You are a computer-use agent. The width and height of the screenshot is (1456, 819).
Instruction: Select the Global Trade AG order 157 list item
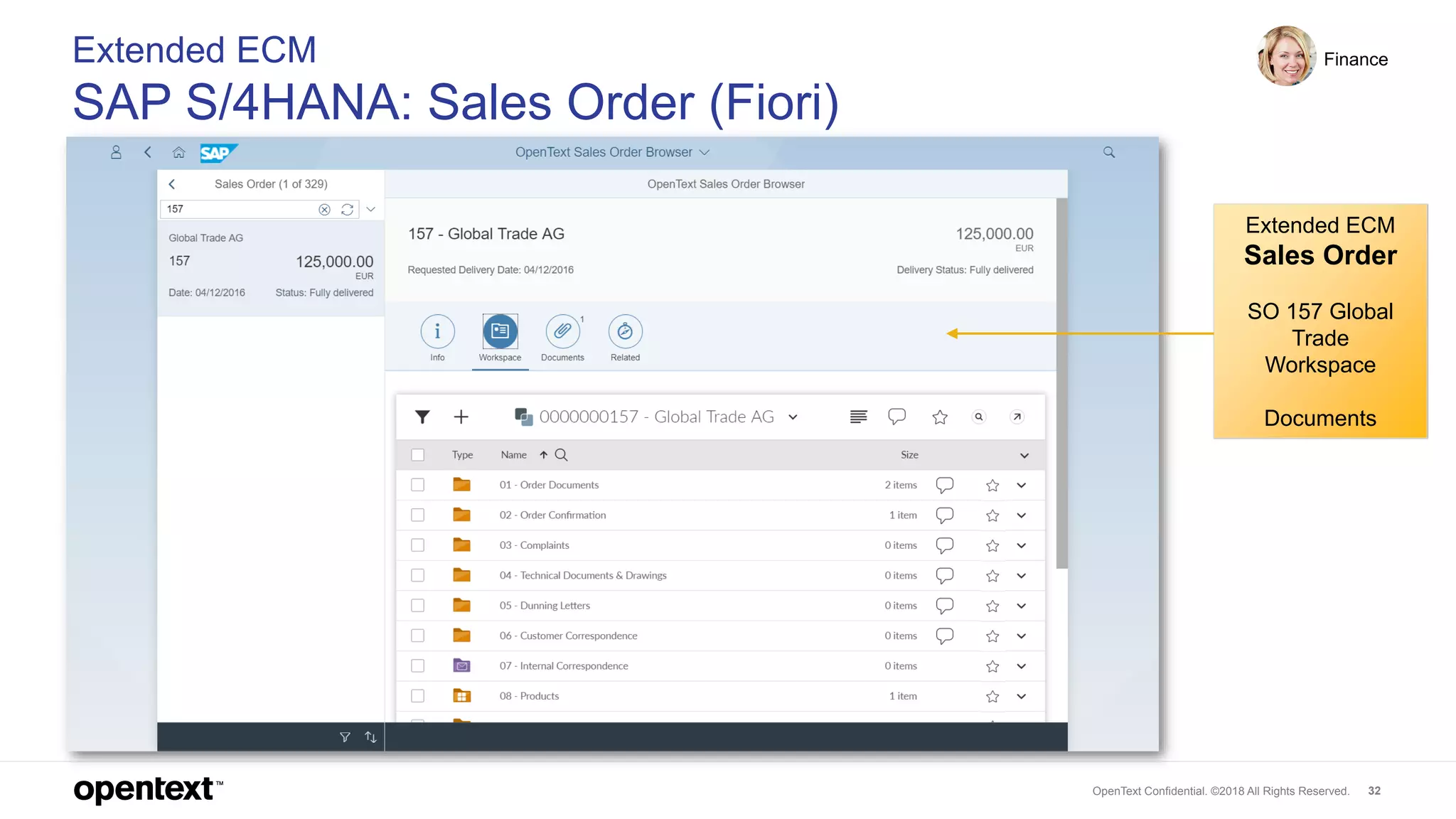271,267
